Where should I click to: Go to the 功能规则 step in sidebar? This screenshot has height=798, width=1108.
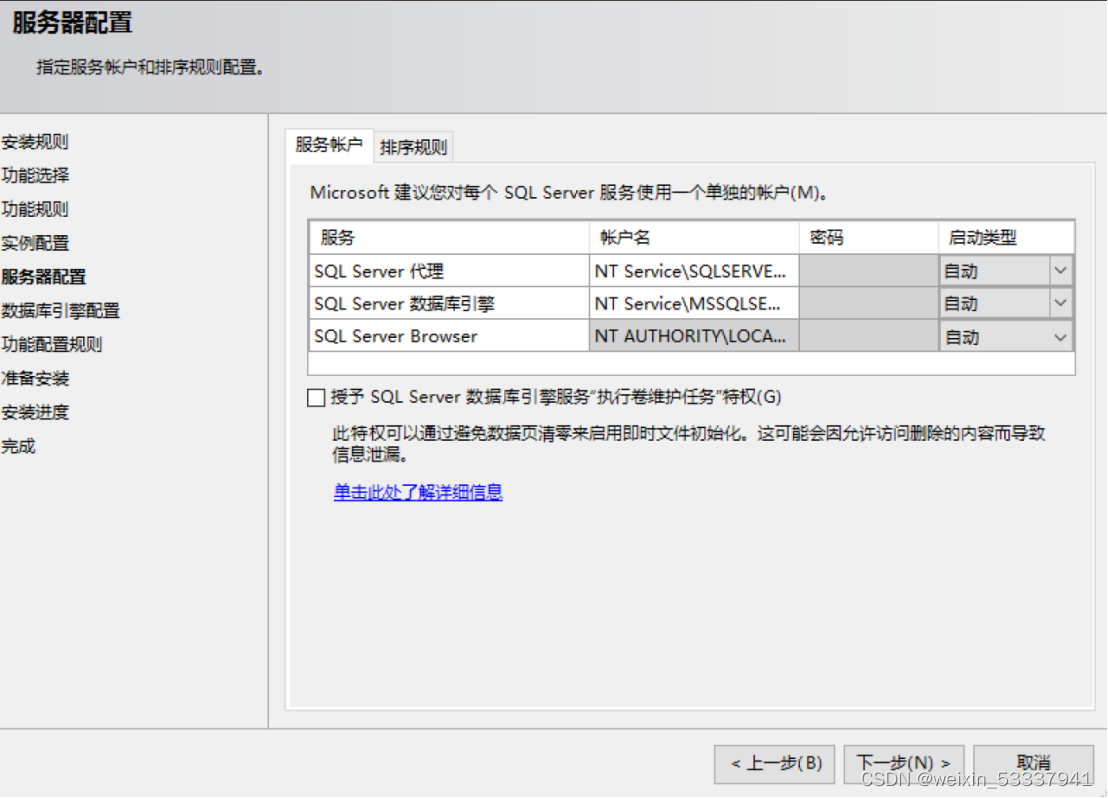(35, 209)
